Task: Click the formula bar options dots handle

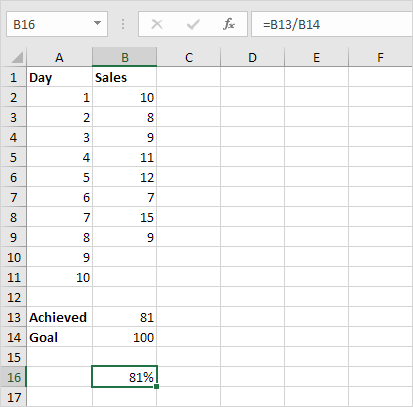Action: click(x=123, y=24)
